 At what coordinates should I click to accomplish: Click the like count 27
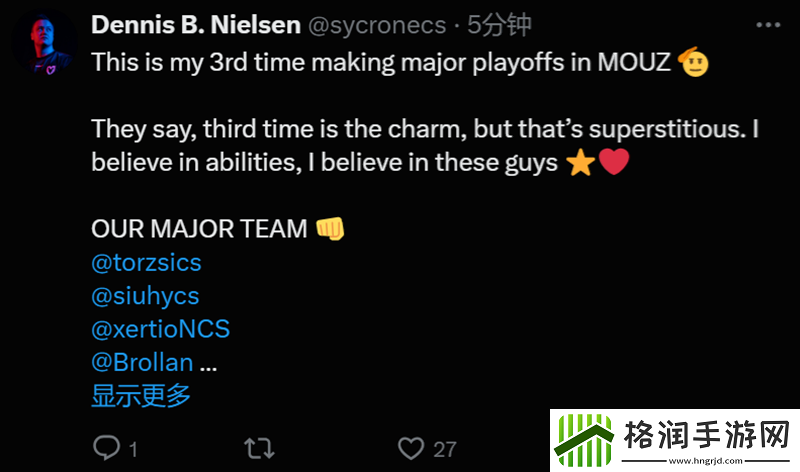[x=445, y=450]
